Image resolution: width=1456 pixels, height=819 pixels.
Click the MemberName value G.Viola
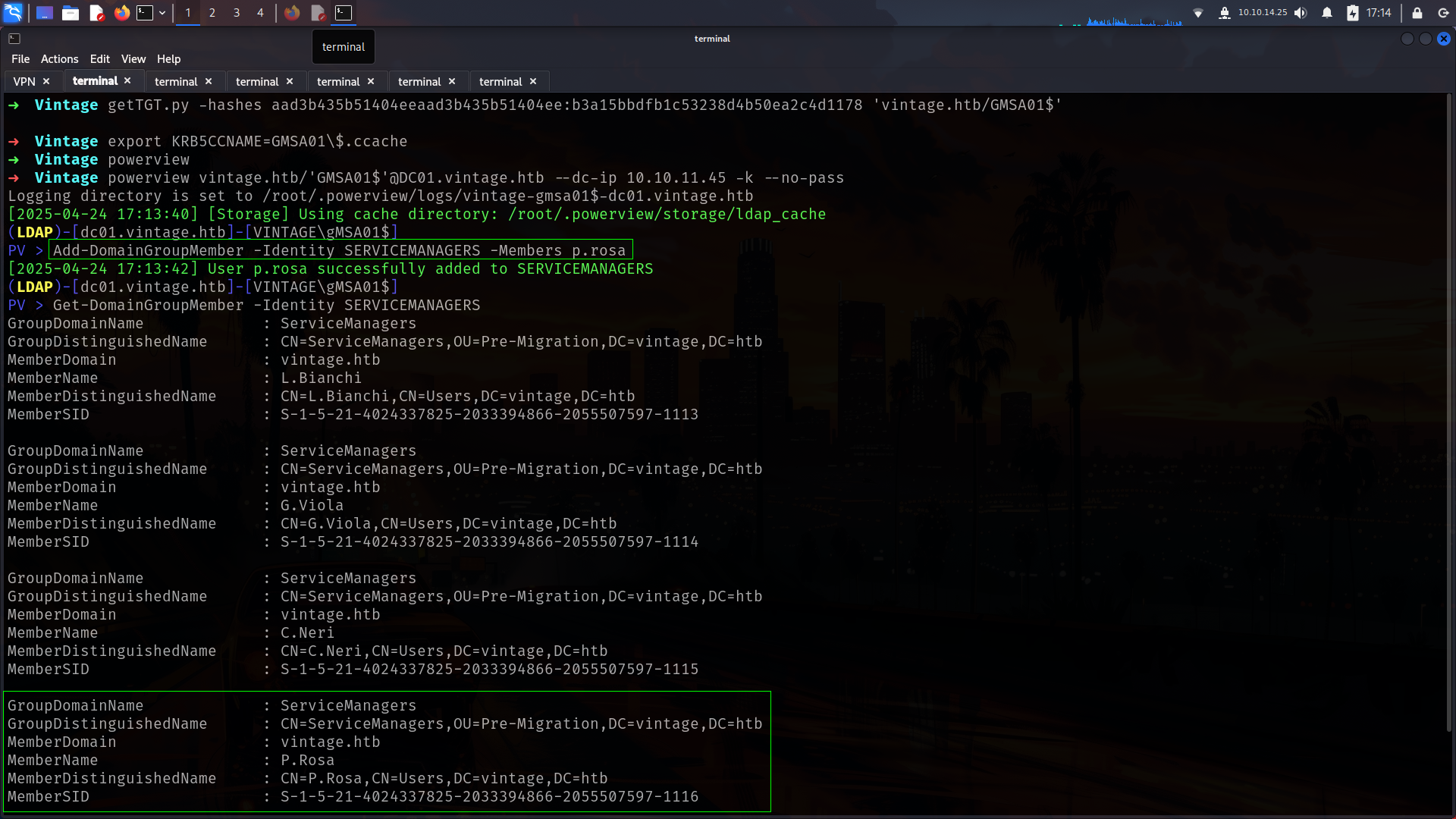(x=312, y=505)
